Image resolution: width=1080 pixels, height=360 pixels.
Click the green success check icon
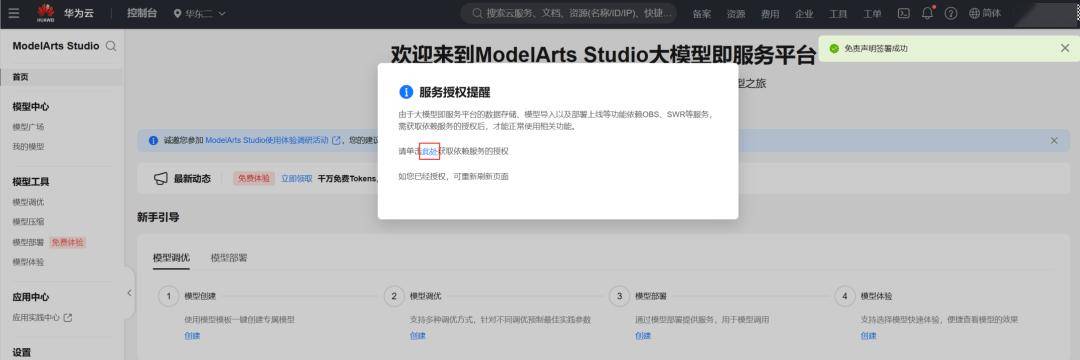coord(834,48)
